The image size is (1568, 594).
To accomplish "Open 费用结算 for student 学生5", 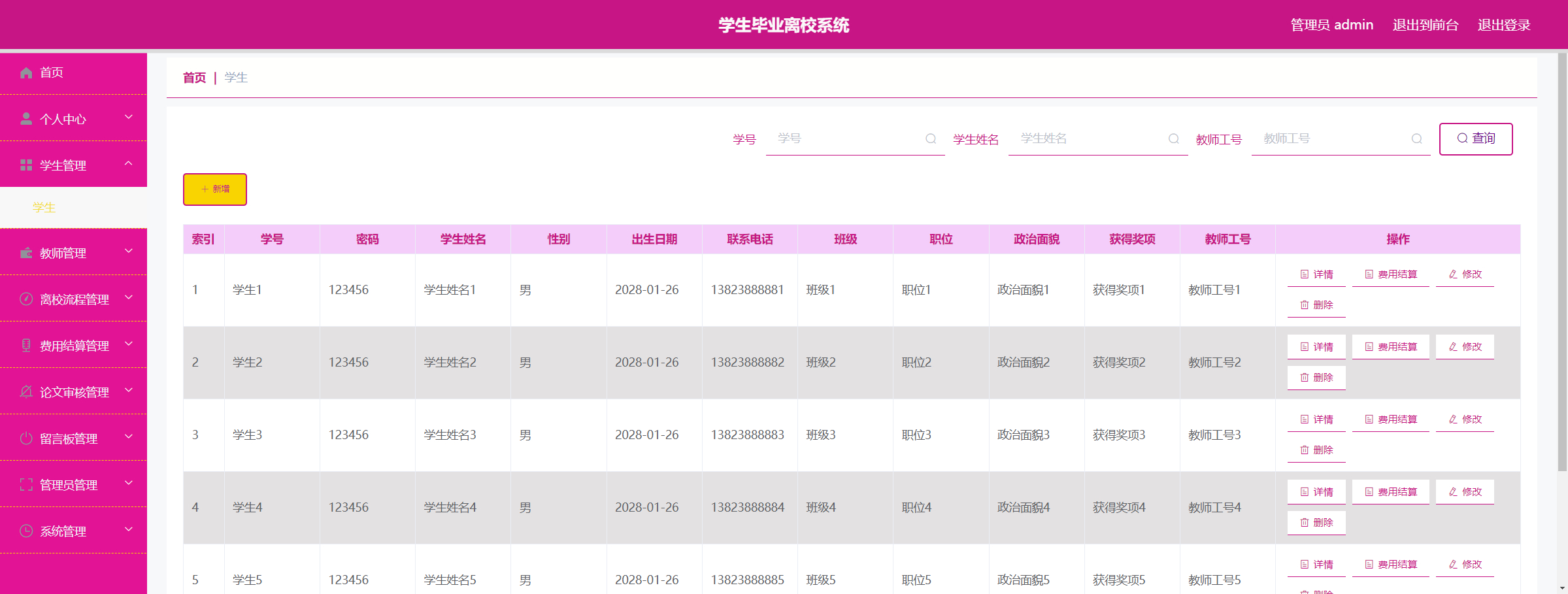I will tap(1391, 565).
